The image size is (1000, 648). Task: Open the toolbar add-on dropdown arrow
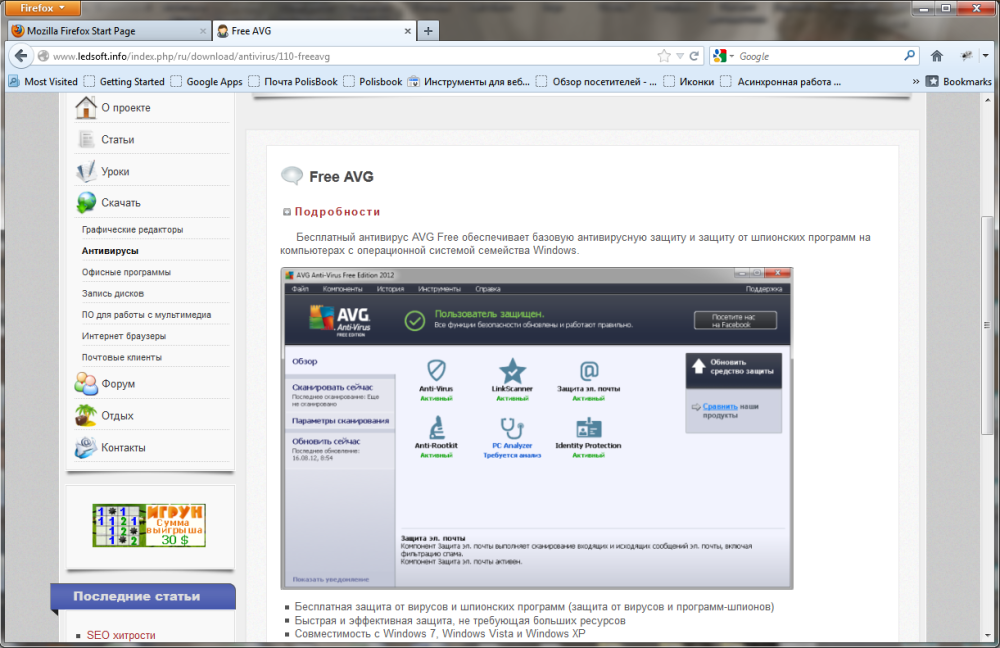[985, 56]
